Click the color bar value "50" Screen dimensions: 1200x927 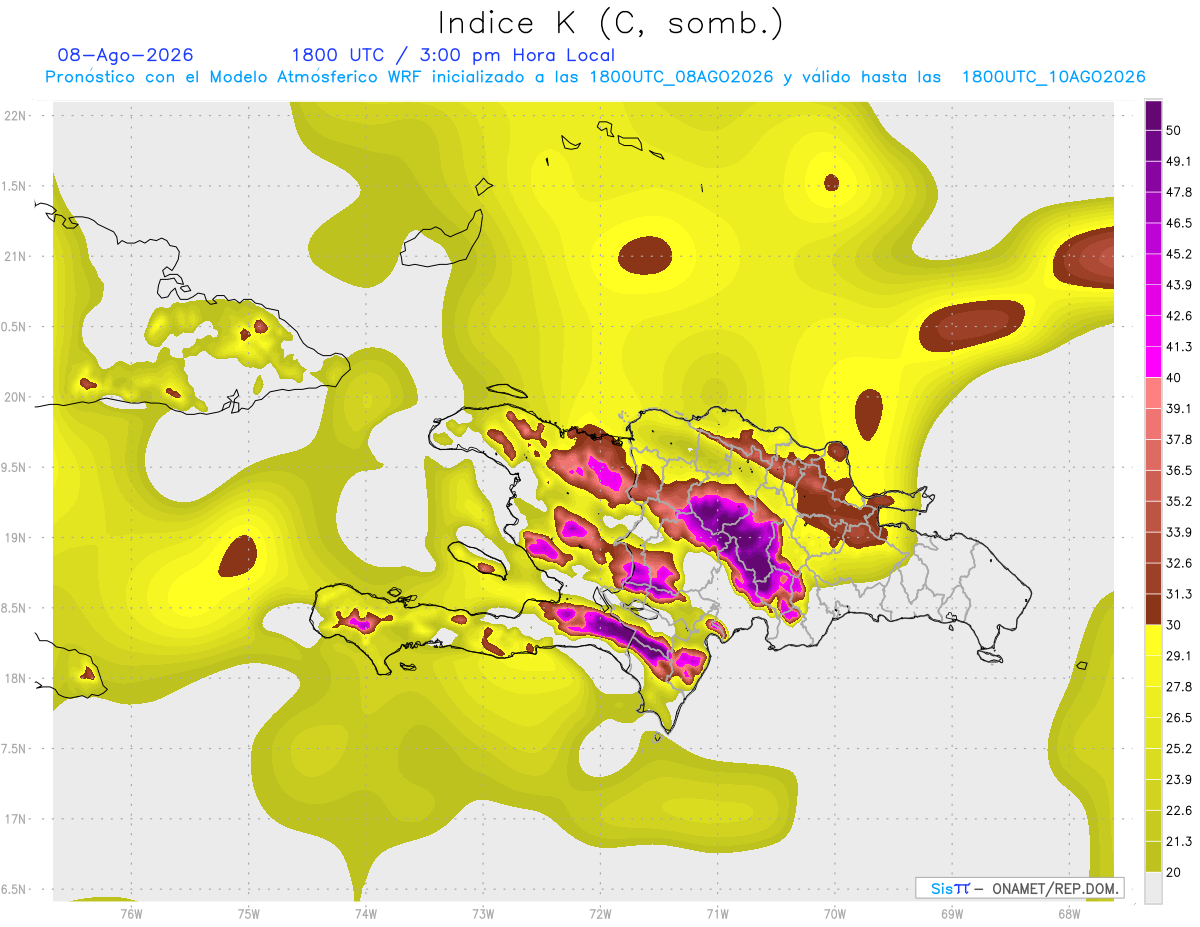tap(1175, 130)
